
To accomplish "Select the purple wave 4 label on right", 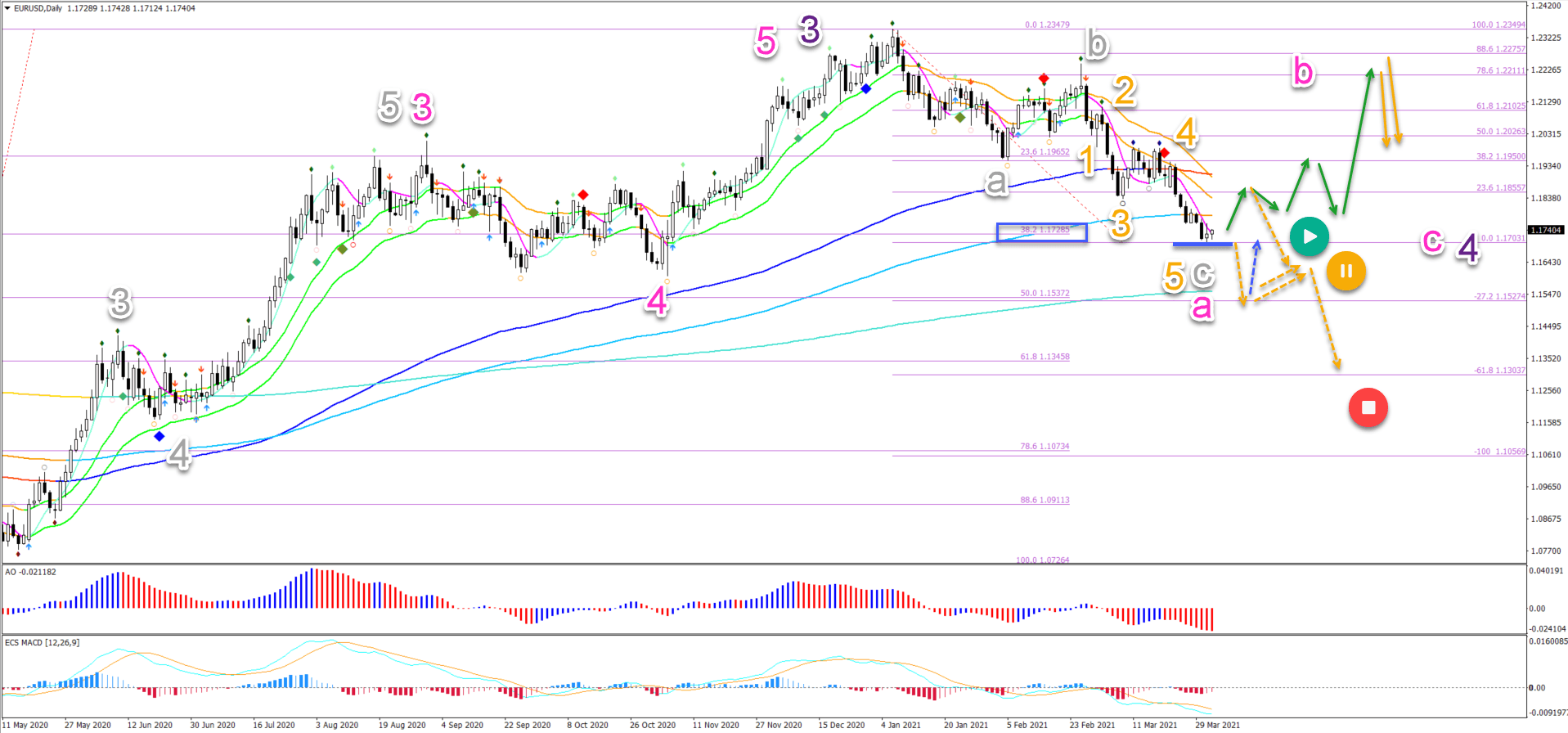I will point(1468,249).
